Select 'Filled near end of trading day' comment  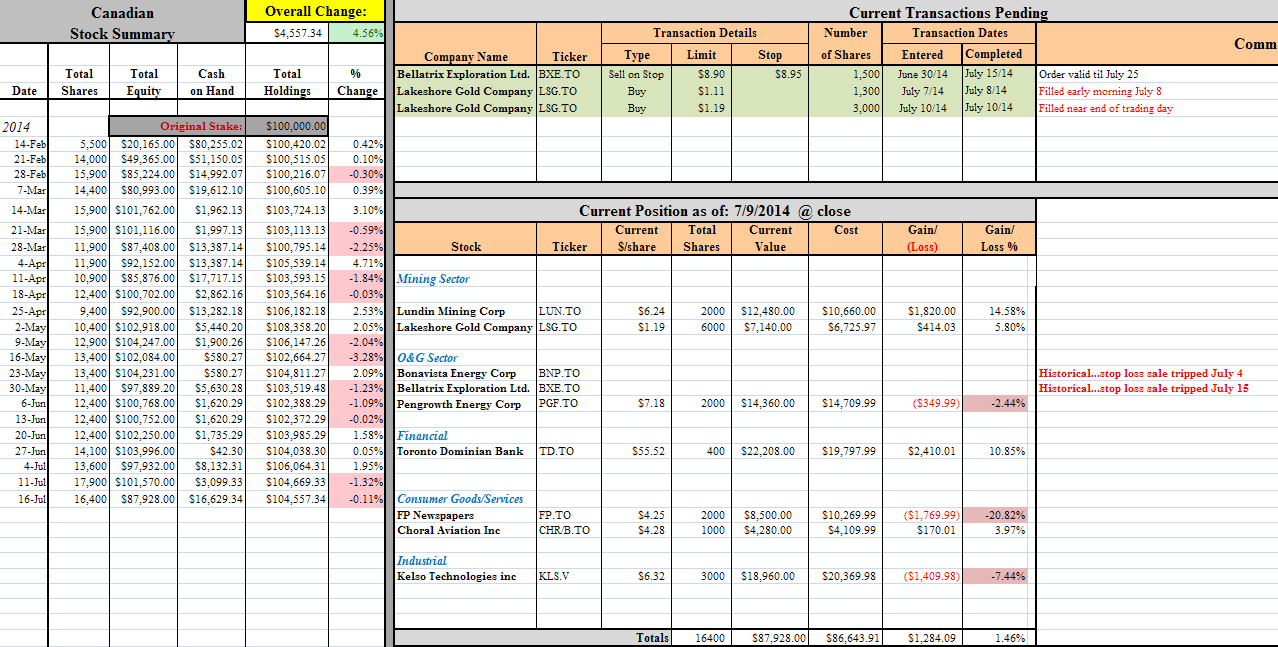1106,108
